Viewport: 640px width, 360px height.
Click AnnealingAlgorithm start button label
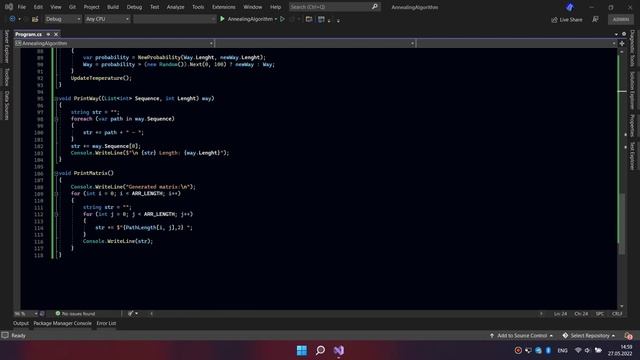click(x=250, y=19)
